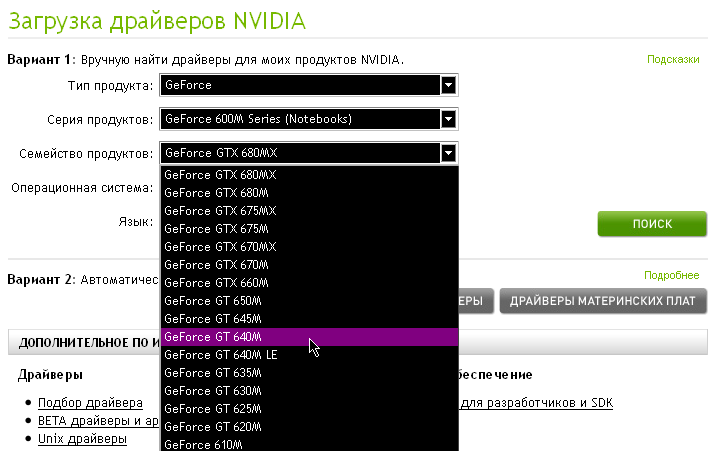The width and height of the screenshot is (716, 451).
Task: Open the Подробнее link
Action: [x=671, y=275]
